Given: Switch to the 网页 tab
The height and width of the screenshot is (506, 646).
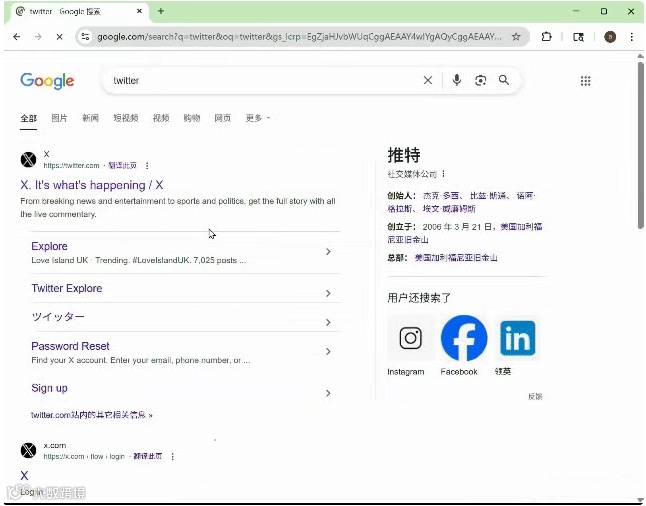Looking at the screenshot, I should (x=222, y=118).
